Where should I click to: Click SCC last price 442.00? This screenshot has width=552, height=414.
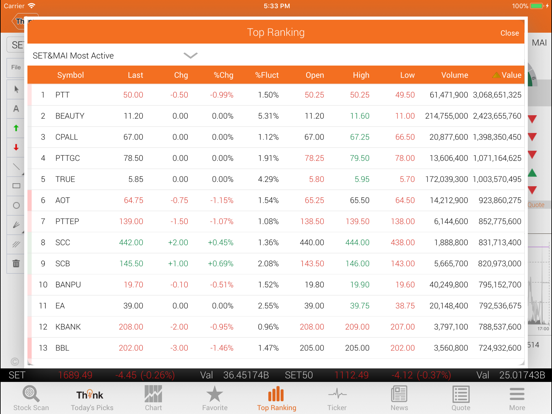click(131, 243)
